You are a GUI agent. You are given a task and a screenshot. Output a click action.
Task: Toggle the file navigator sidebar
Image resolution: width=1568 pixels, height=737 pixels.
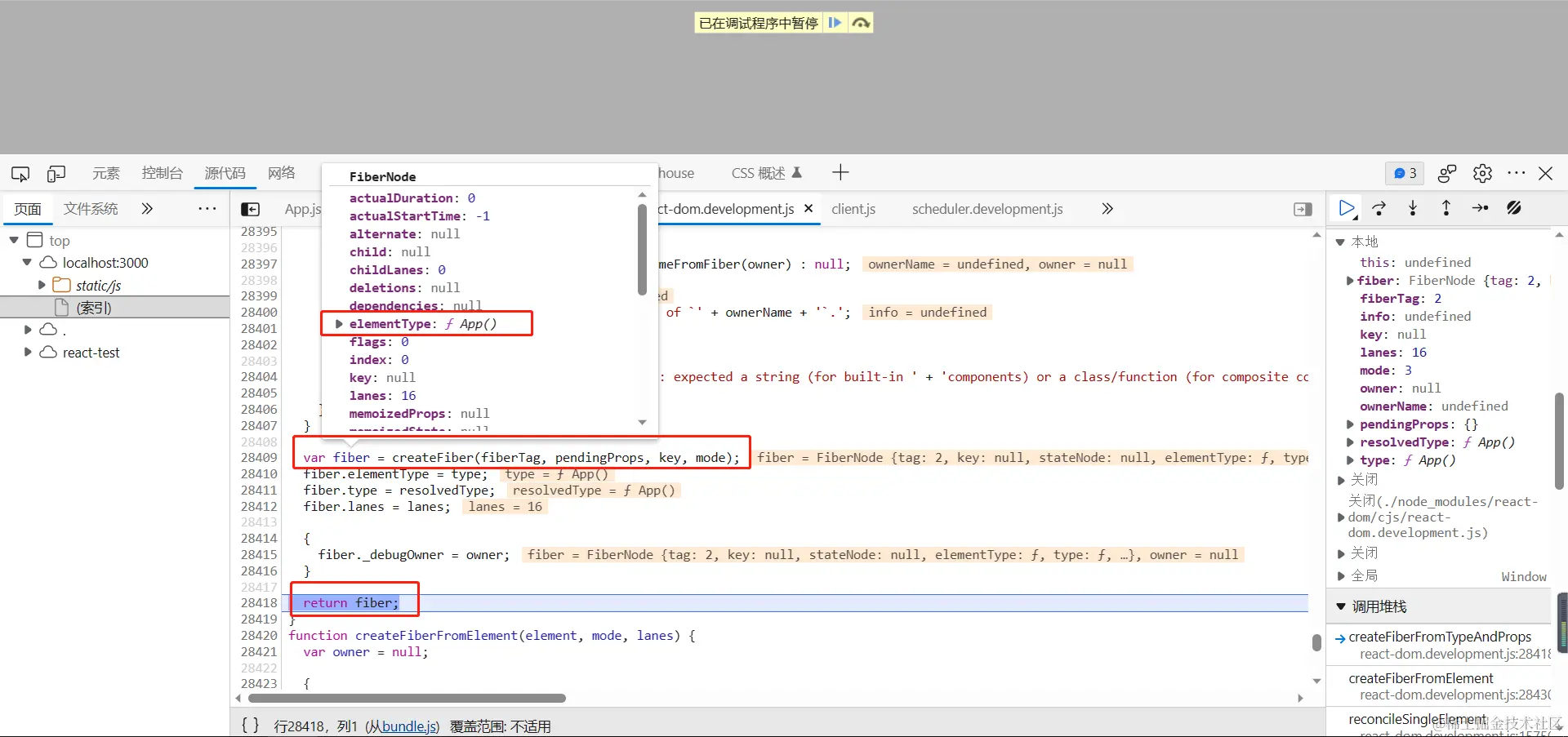click(251, 210)
